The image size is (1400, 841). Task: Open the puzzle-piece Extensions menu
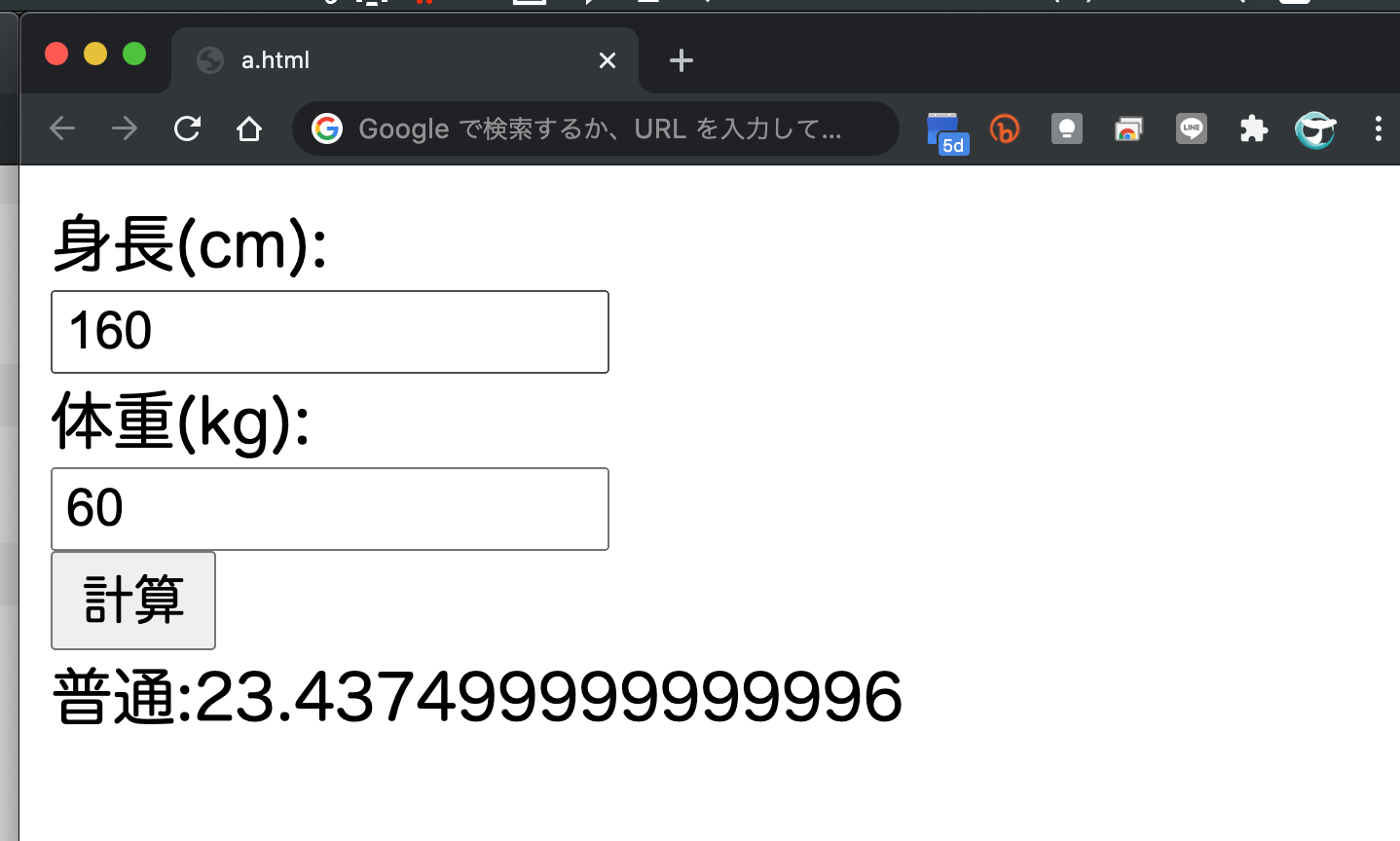coord(1254,128)
